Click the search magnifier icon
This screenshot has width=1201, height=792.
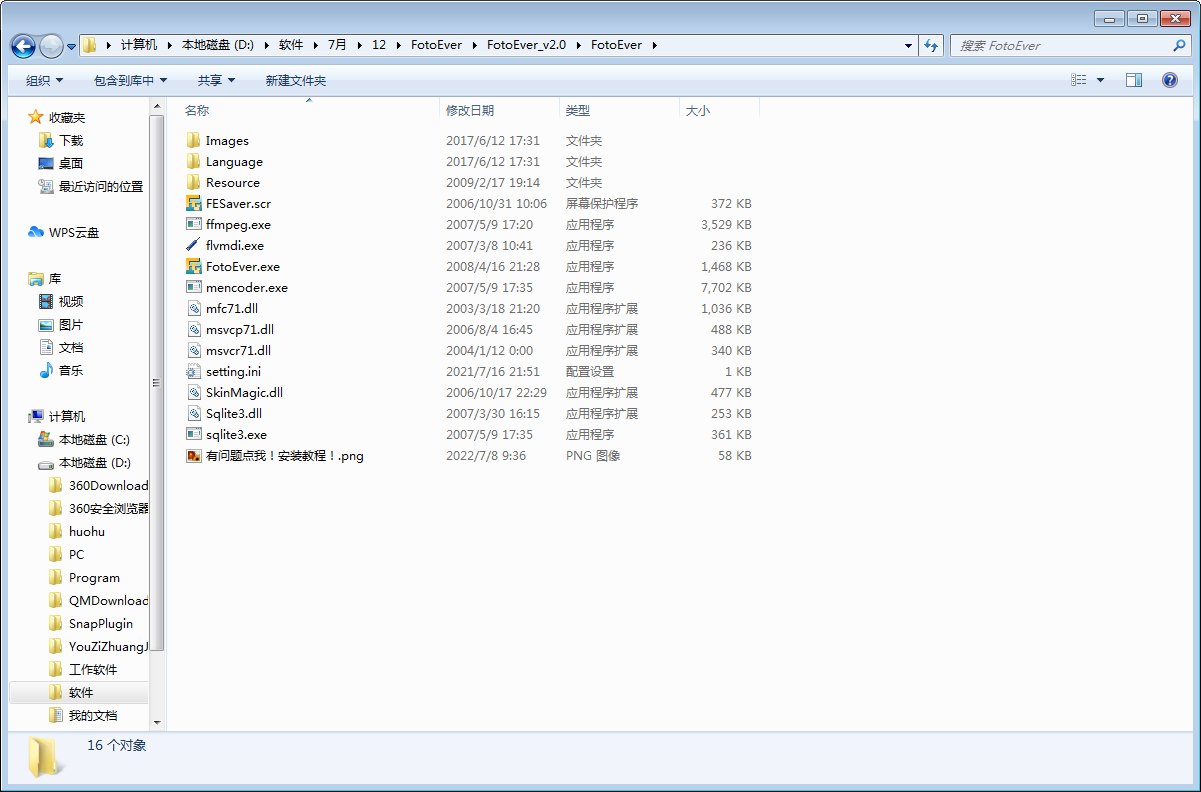point(1180,45)
